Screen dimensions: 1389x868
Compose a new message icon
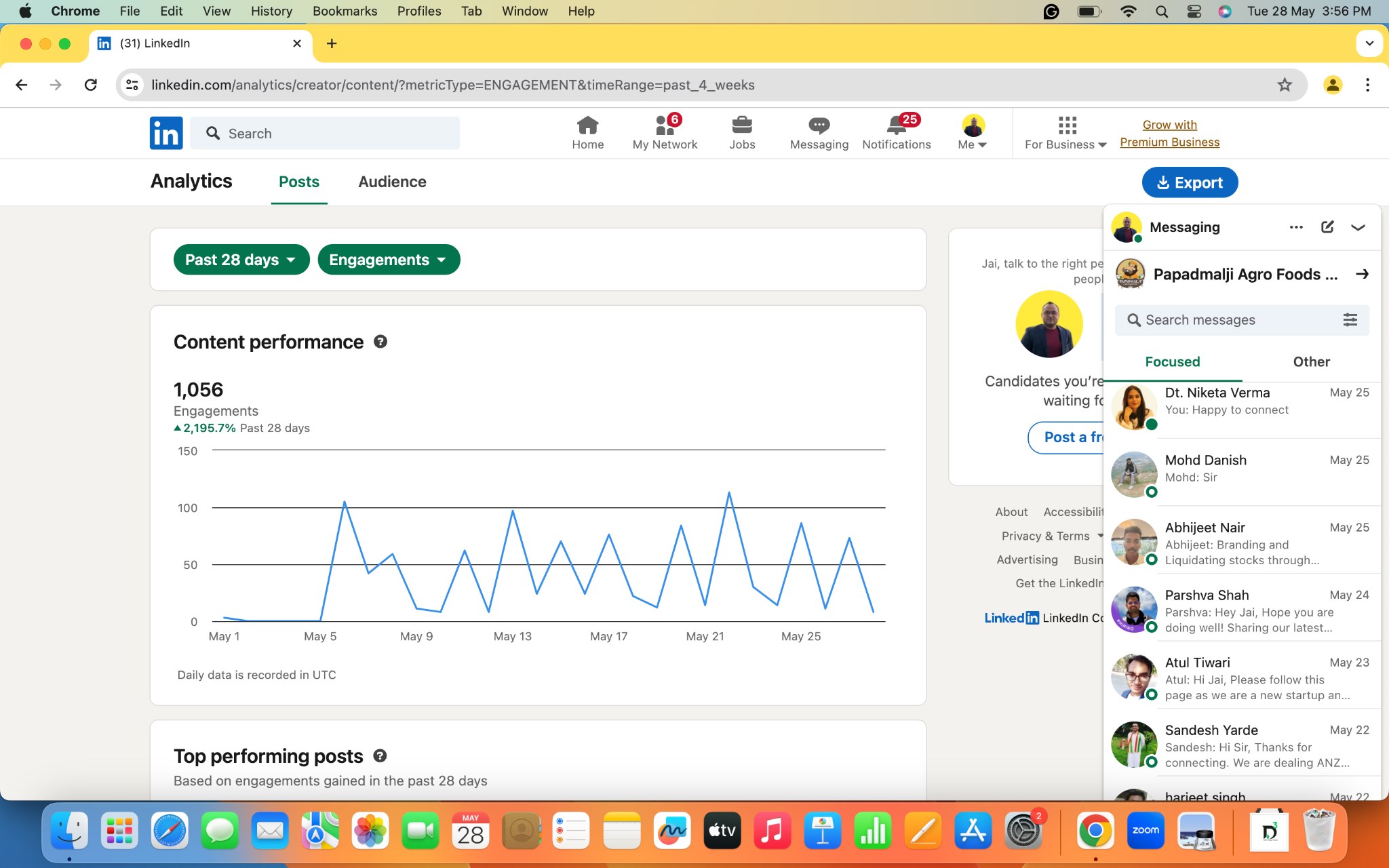(1327, 227)
